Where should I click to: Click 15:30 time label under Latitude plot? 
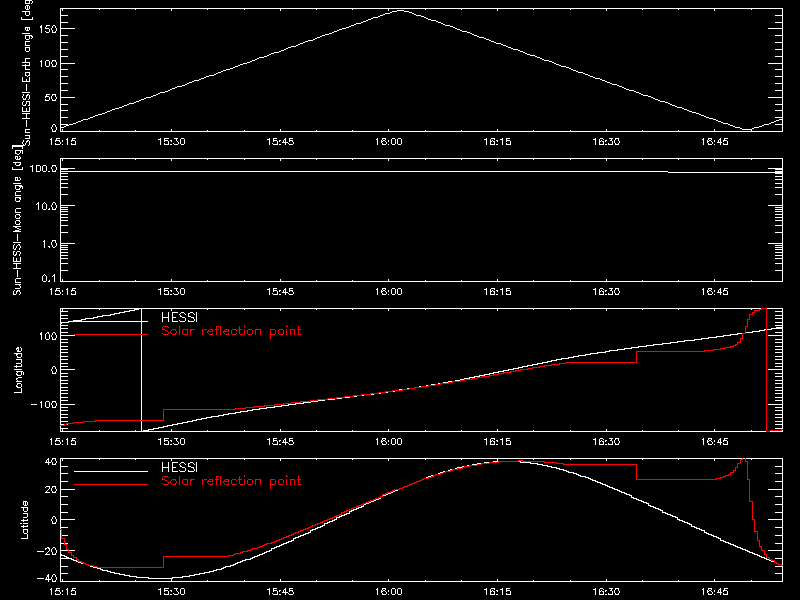171,592
